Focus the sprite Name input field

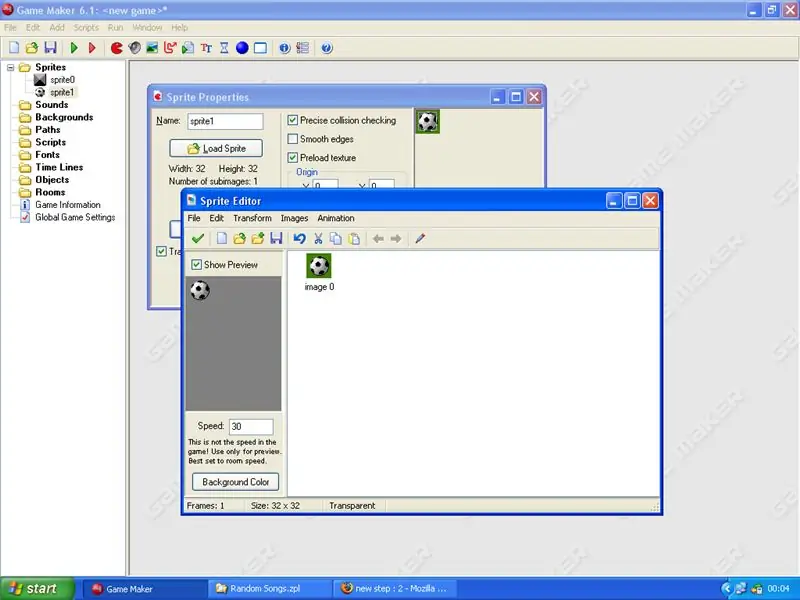point(225,121)
